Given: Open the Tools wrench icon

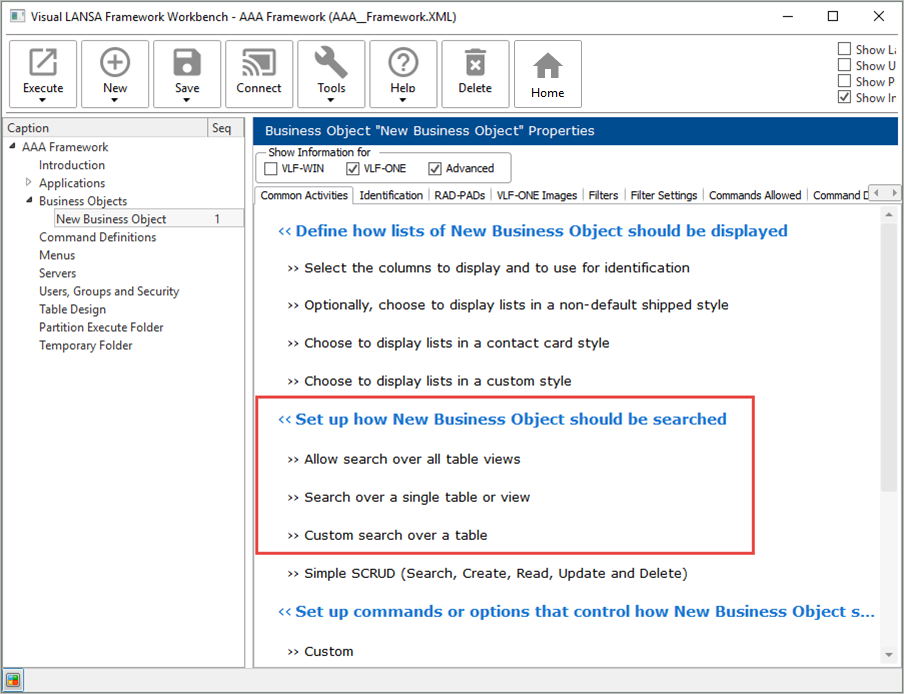Looking at the screenshot, I should pyautogui.click(x=331, y=65).
